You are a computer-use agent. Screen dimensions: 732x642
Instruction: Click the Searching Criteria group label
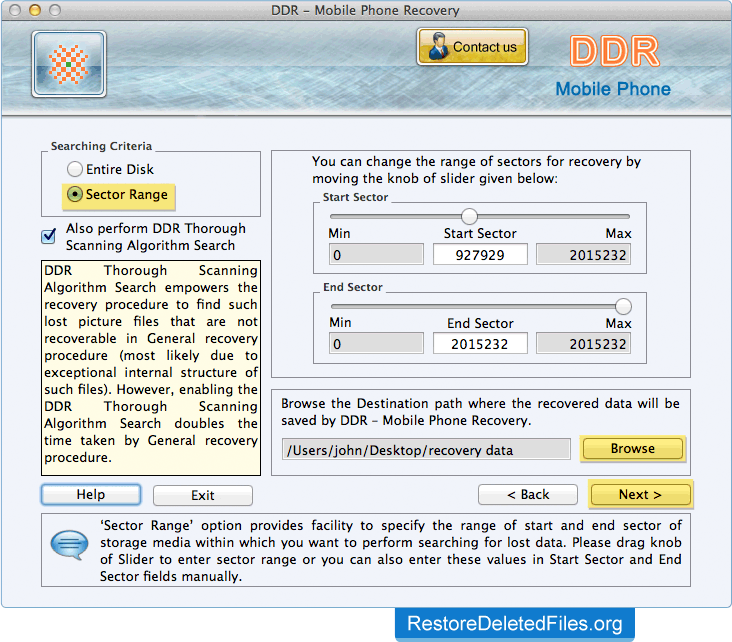coord(101,146)
